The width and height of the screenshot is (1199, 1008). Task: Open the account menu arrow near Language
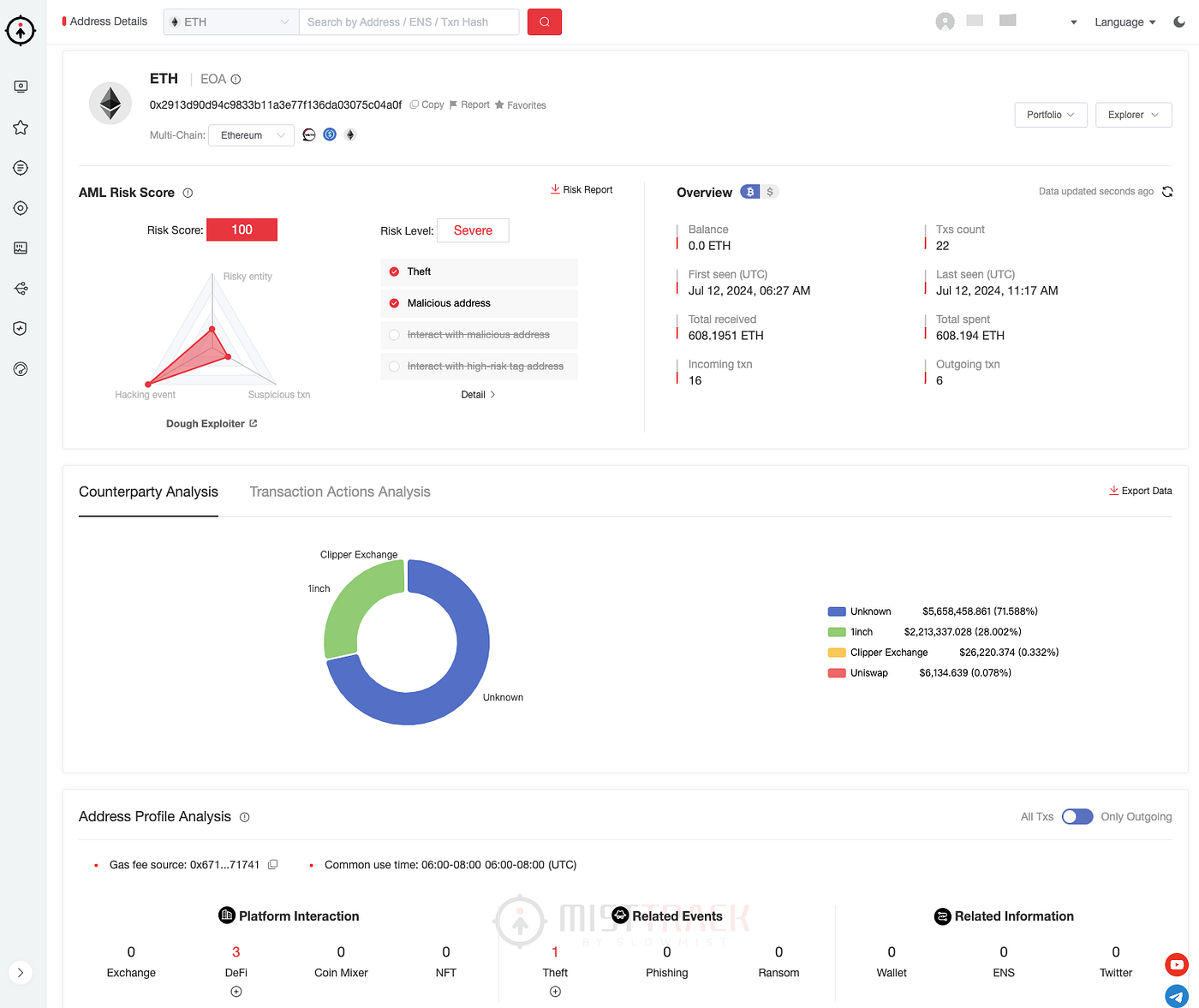coord(1074,22)
